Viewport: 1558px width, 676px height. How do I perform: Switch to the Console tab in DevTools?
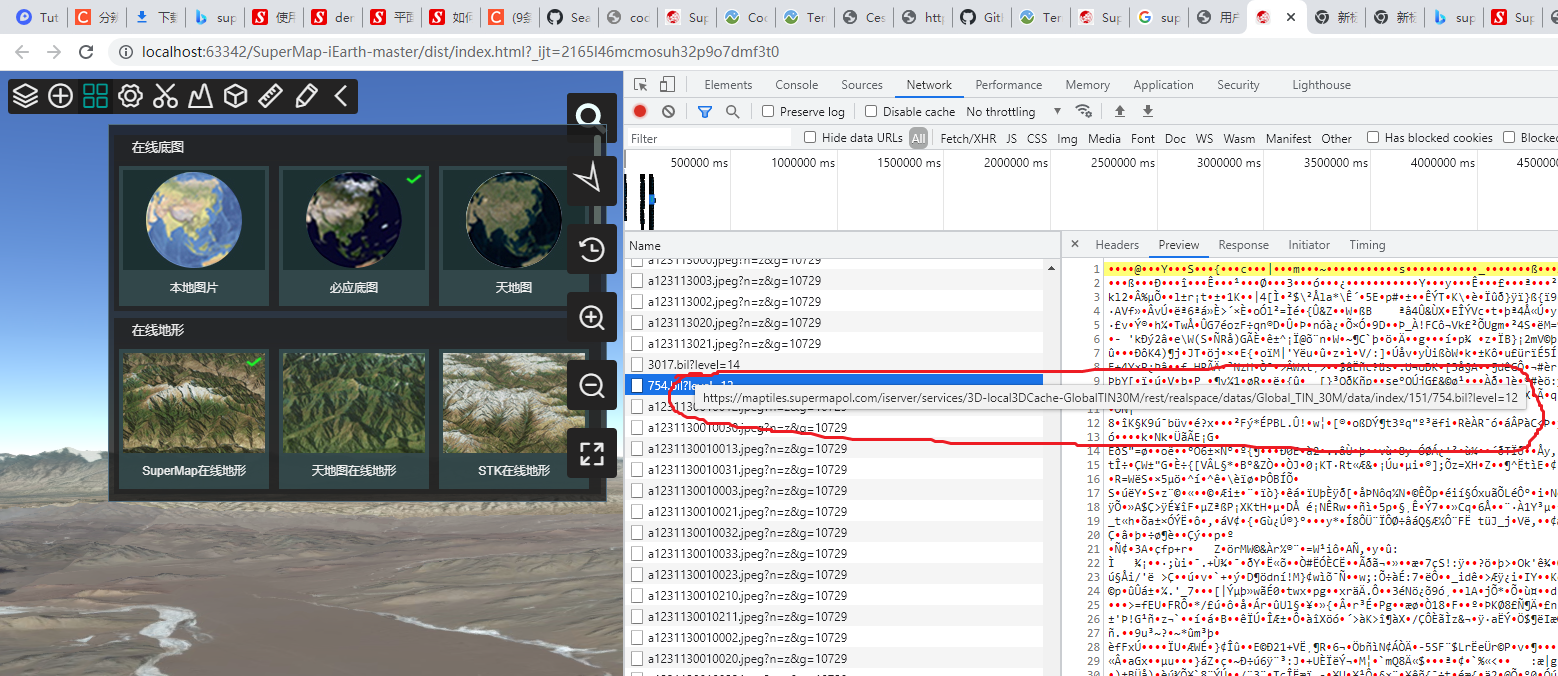[796, 85]
